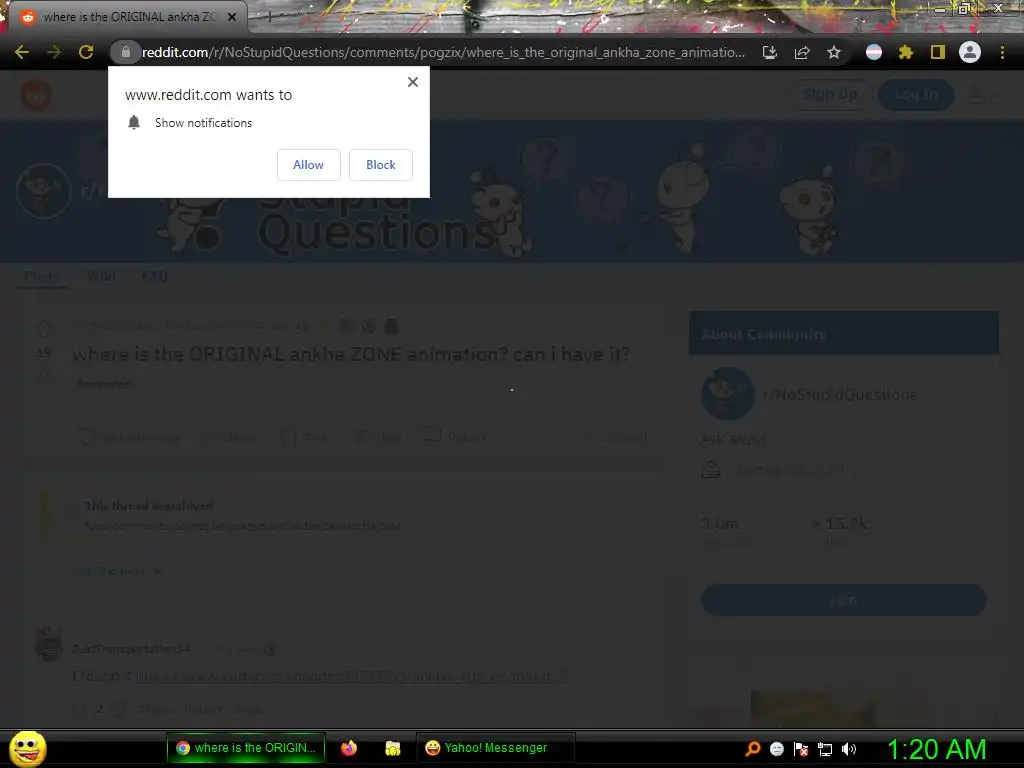The height and width of the screenshot is (768, 1024).
Task: Switch to the Chrome taskbar button
Action: [x=246, y=748]
